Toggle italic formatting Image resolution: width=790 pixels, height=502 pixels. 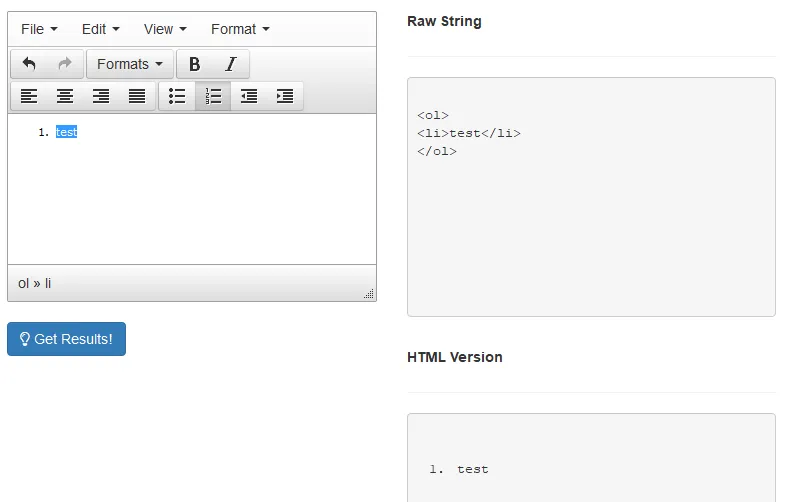(x=231, y=64)
